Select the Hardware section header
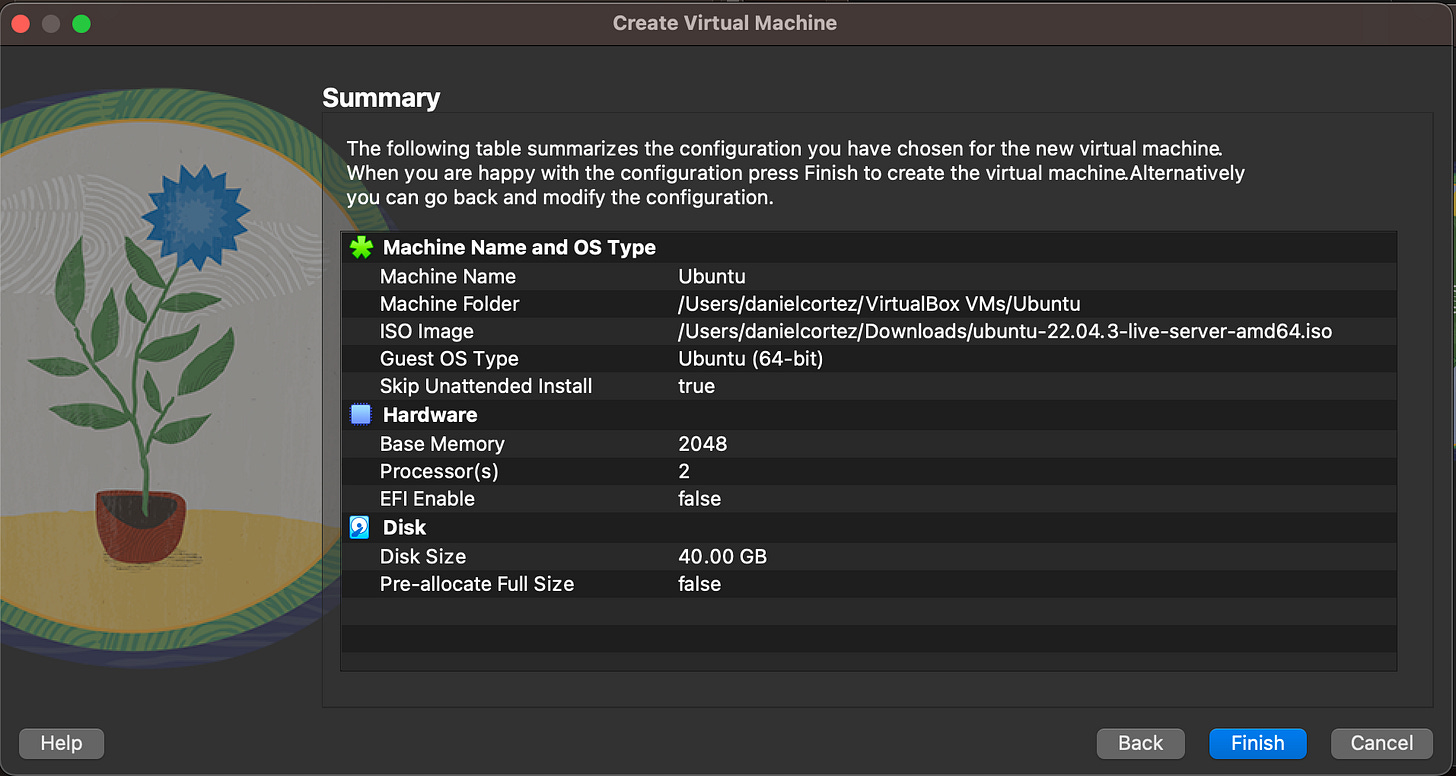The image size is (1456, 776). [430, 414]
